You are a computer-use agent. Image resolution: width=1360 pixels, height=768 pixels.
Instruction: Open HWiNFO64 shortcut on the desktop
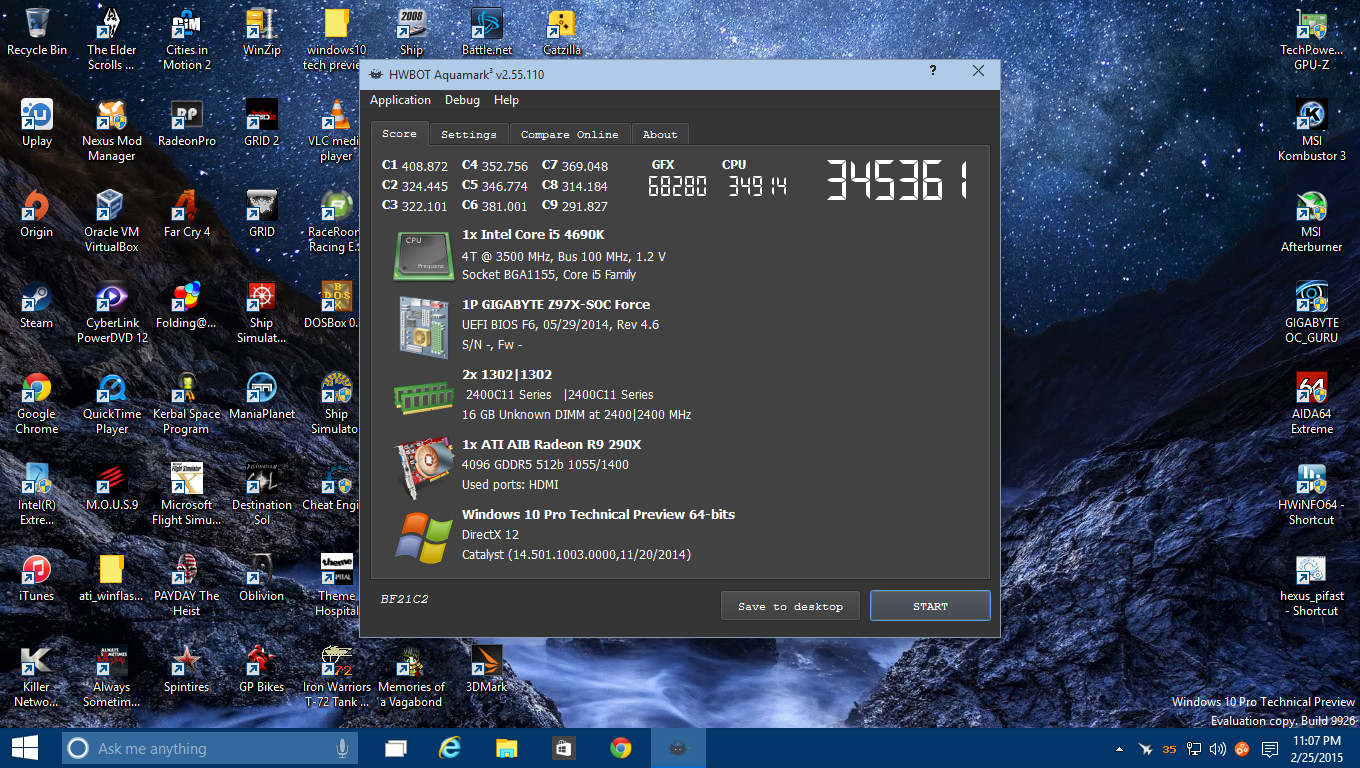(1311, 494)
